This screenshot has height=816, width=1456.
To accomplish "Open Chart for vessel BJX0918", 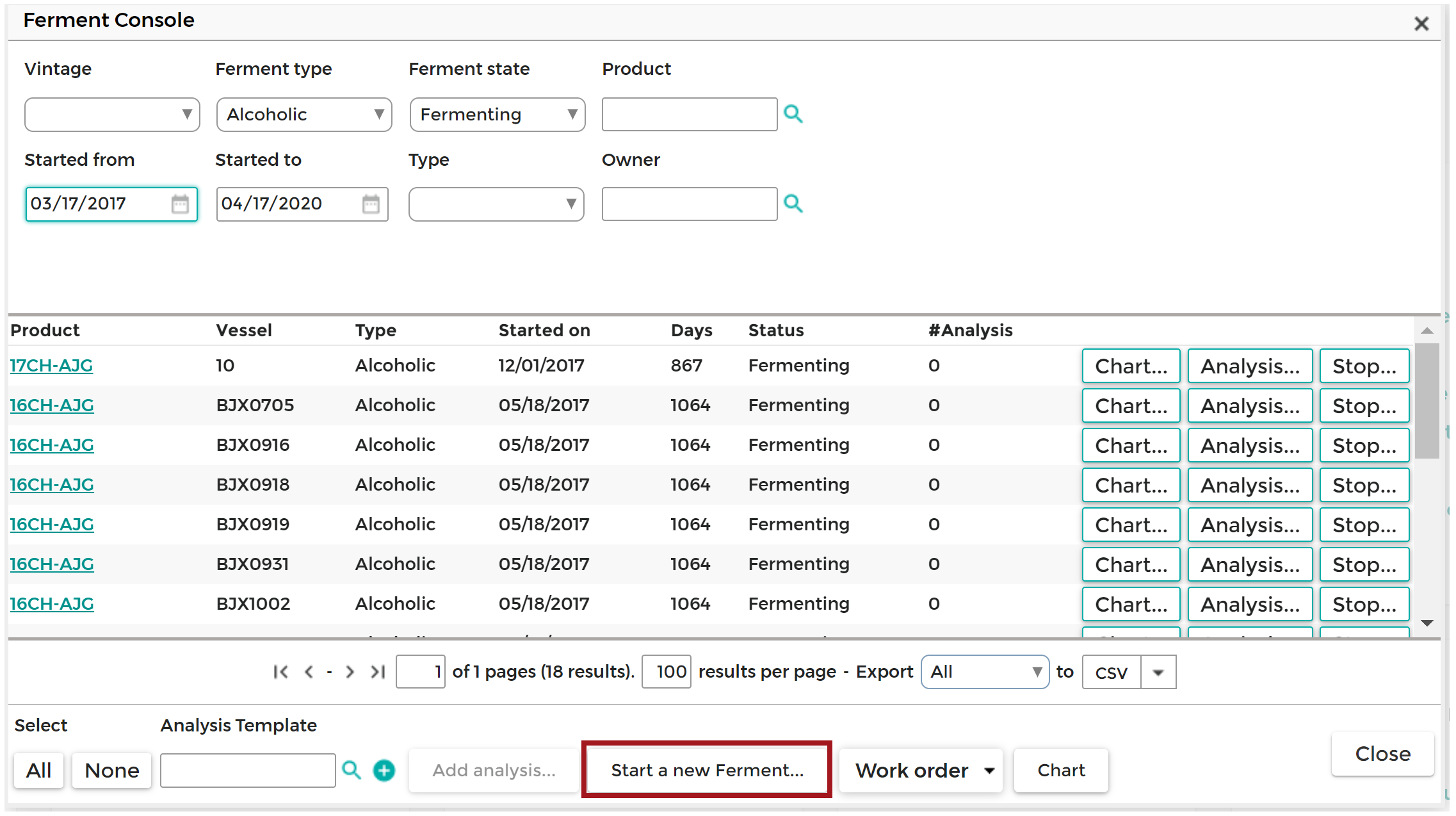I will [x=1131, y=485].
